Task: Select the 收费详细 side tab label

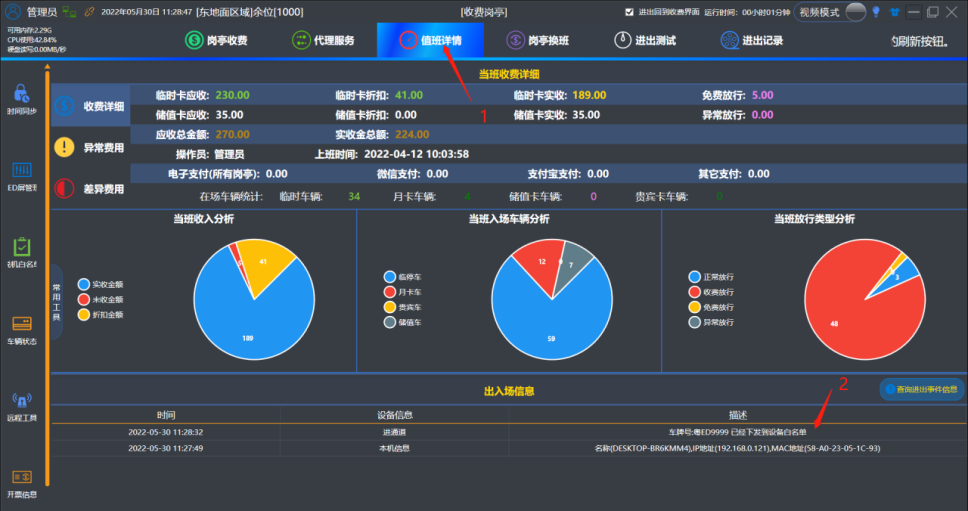Action: 104,106
